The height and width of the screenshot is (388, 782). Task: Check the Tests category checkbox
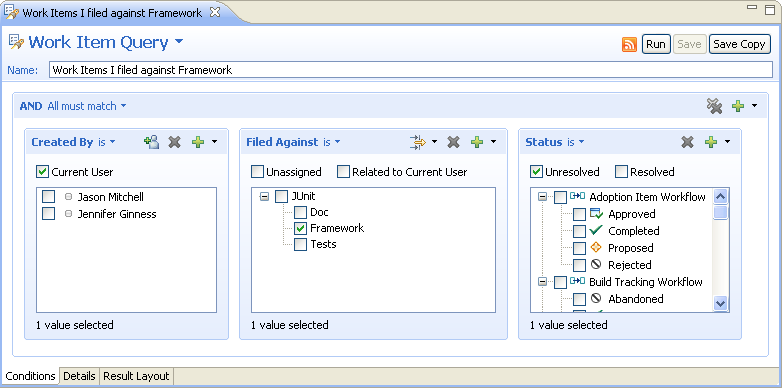(300, 244)
